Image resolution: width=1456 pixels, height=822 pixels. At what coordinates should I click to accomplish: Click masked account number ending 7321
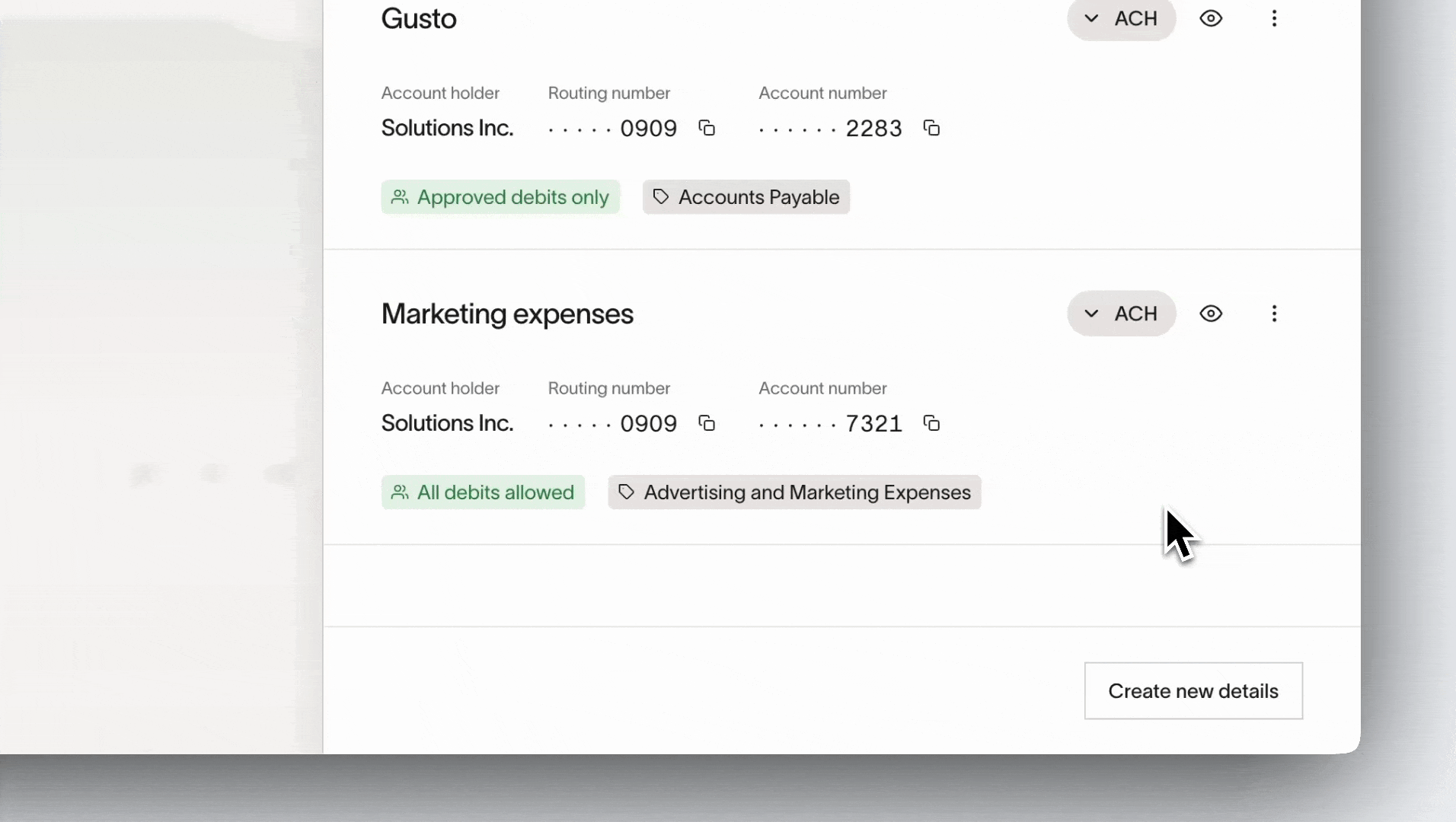[x=830, y=424]
